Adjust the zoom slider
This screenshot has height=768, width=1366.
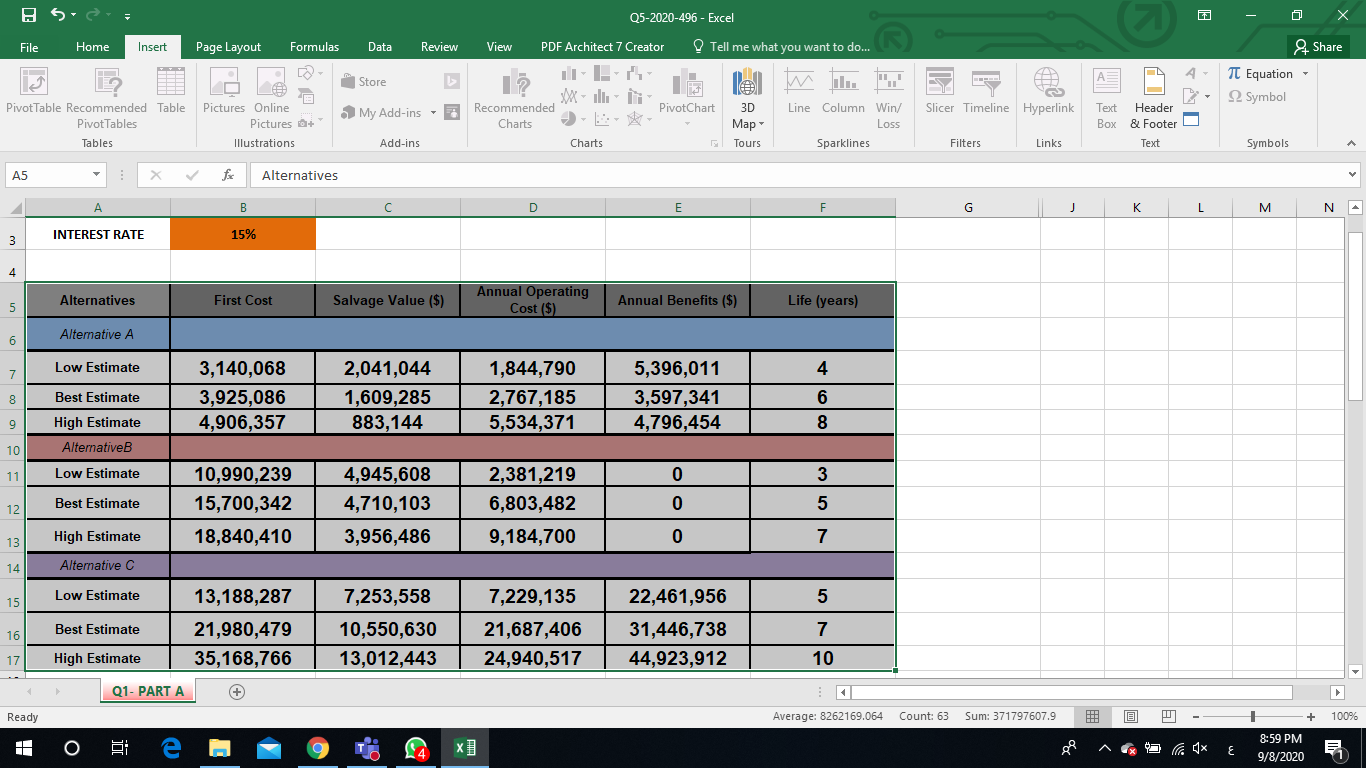(1253, 716)
